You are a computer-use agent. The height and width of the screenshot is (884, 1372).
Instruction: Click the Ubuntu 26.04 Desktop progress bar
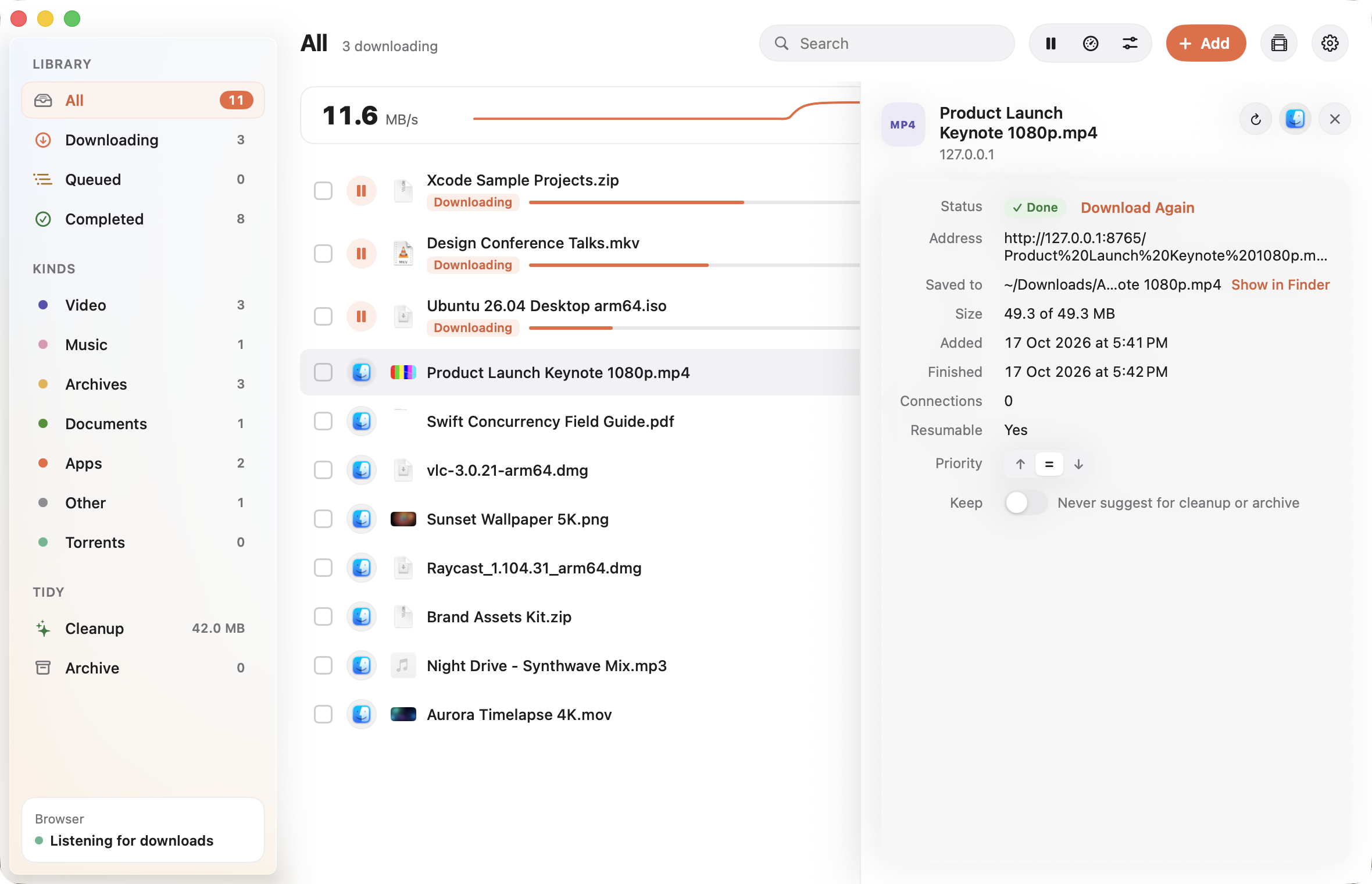click(694, 328)
